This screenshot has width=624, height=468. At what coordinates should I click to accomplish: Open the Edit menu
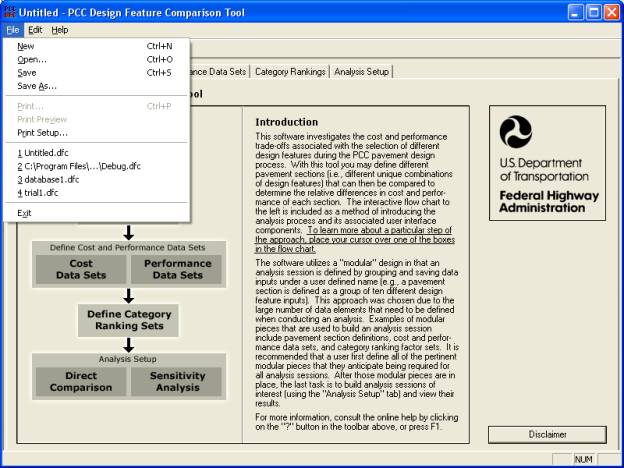coord(35,30)
